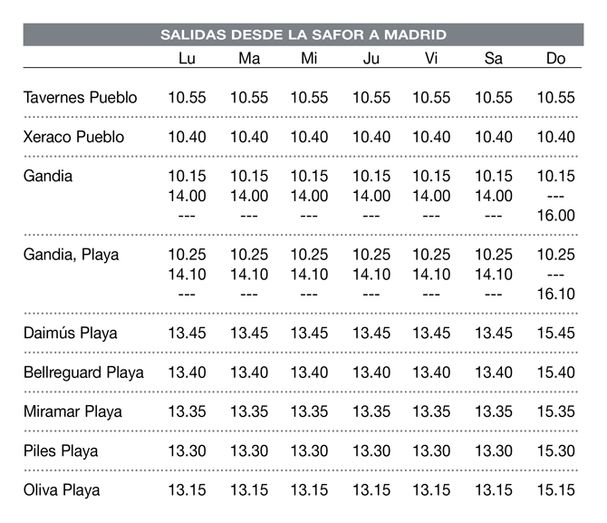Viewport: 607px width, 523px height.
Task: Select the 15.40 Sunday Bellreguard time
Action: pos(556,372)
